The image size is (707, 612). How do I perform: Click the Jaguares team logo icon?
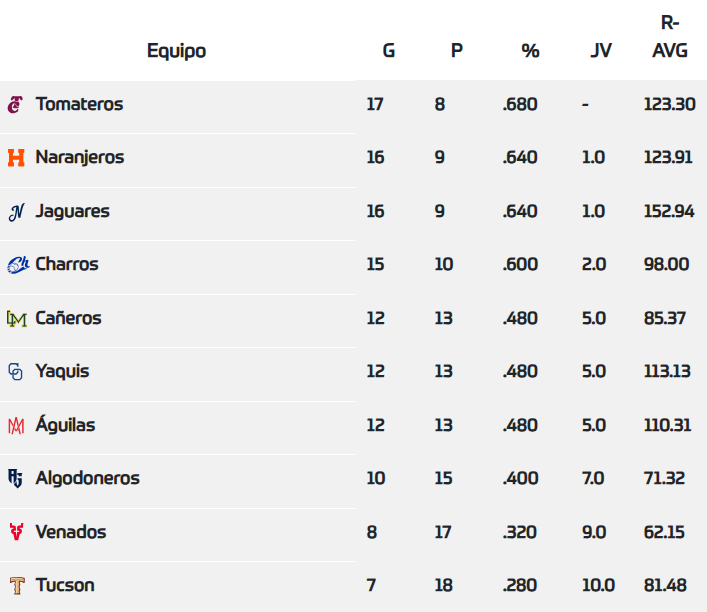pos(16,212)
